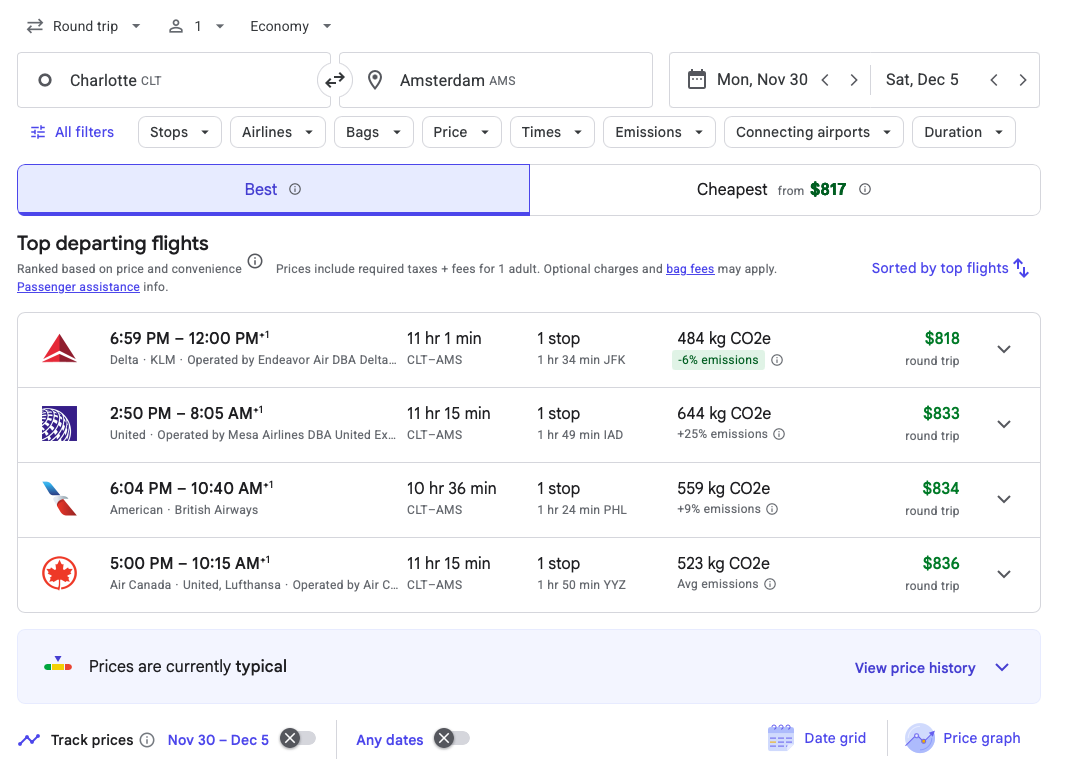
Task: Click the Amsterdam AMS destination field
Action: [x=496, y=80]
